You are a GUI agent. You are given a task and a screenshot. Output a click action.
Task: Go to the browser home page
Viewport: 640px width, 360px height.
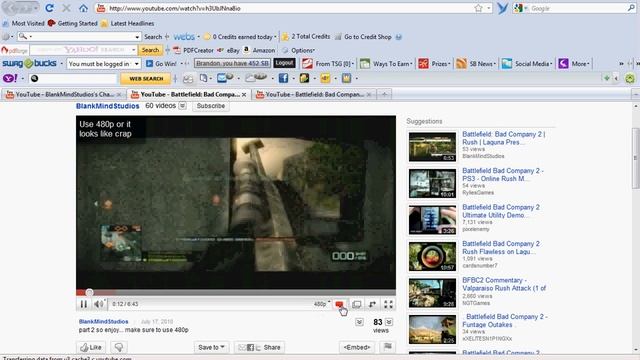pyautogui.click(x=83, y=8)
